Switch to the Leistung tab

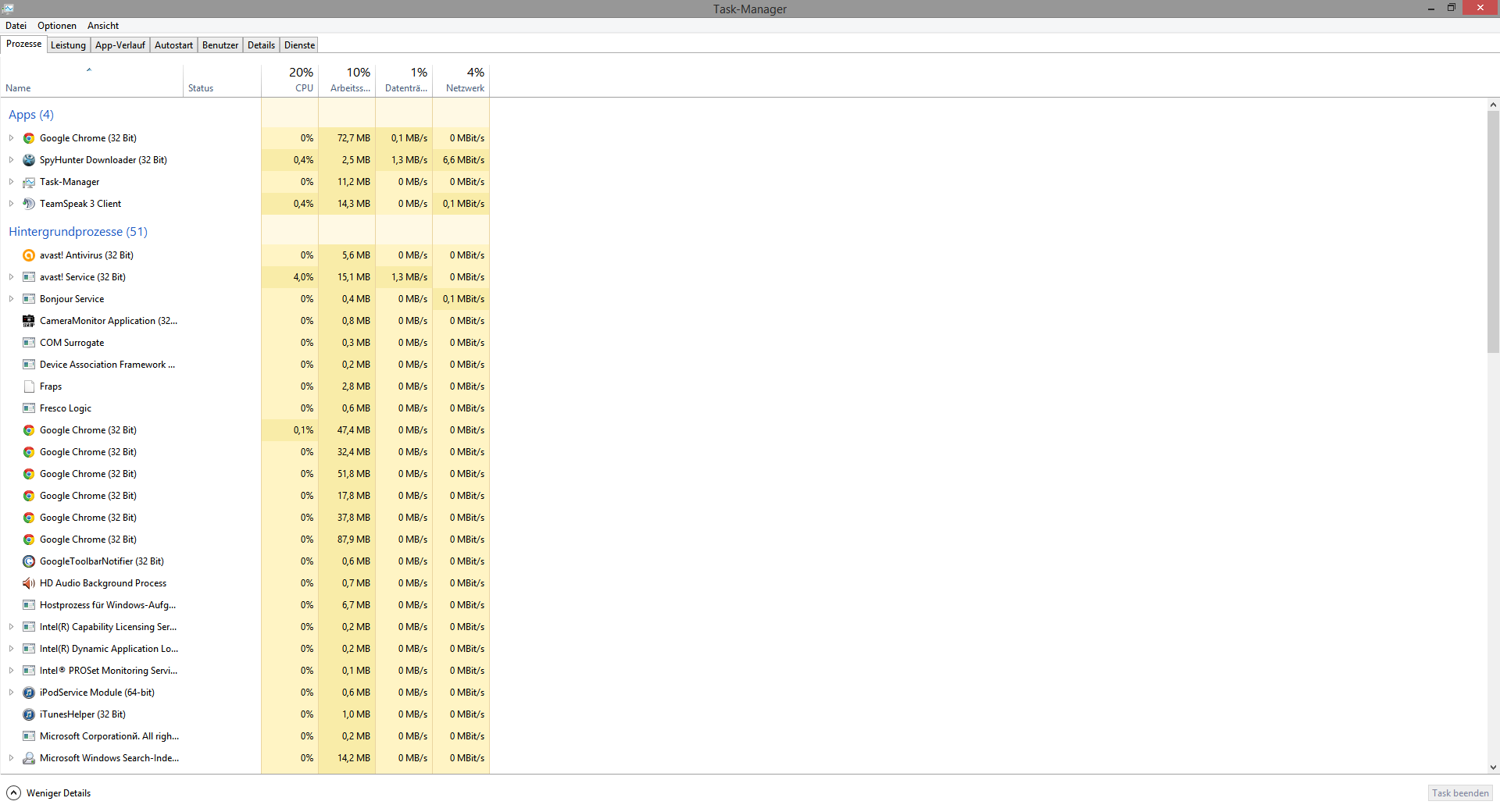coord(68,45)
